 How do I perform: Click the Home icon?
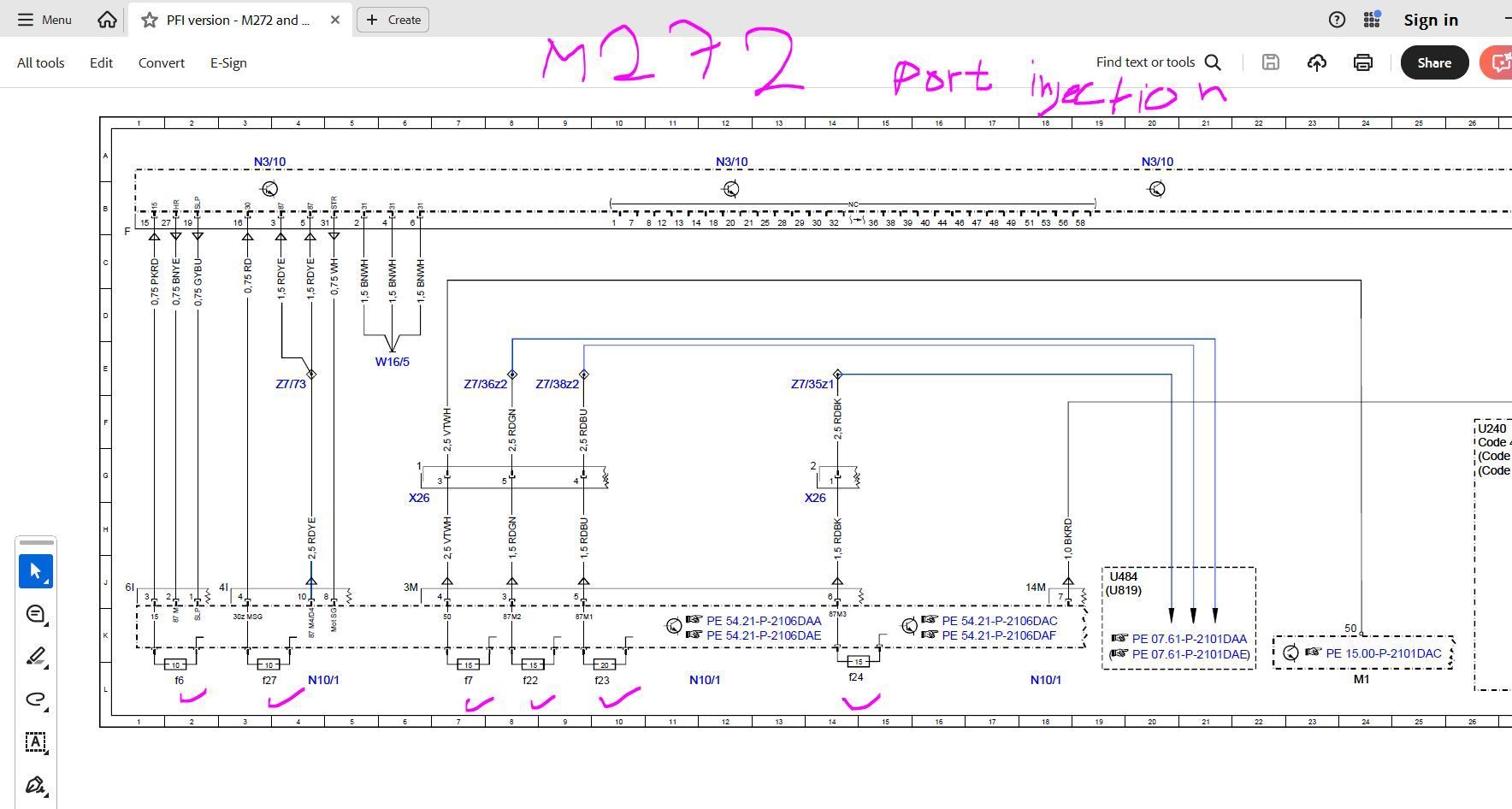[107, 20]
